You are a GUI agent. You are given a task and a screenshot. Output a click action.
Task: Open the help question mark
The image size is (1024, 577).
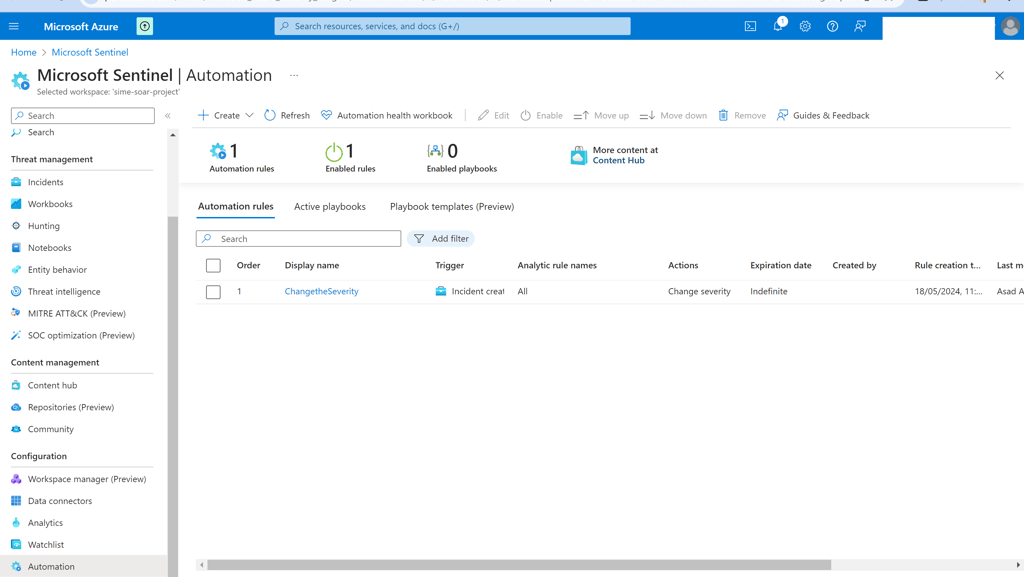click(833, 26)
